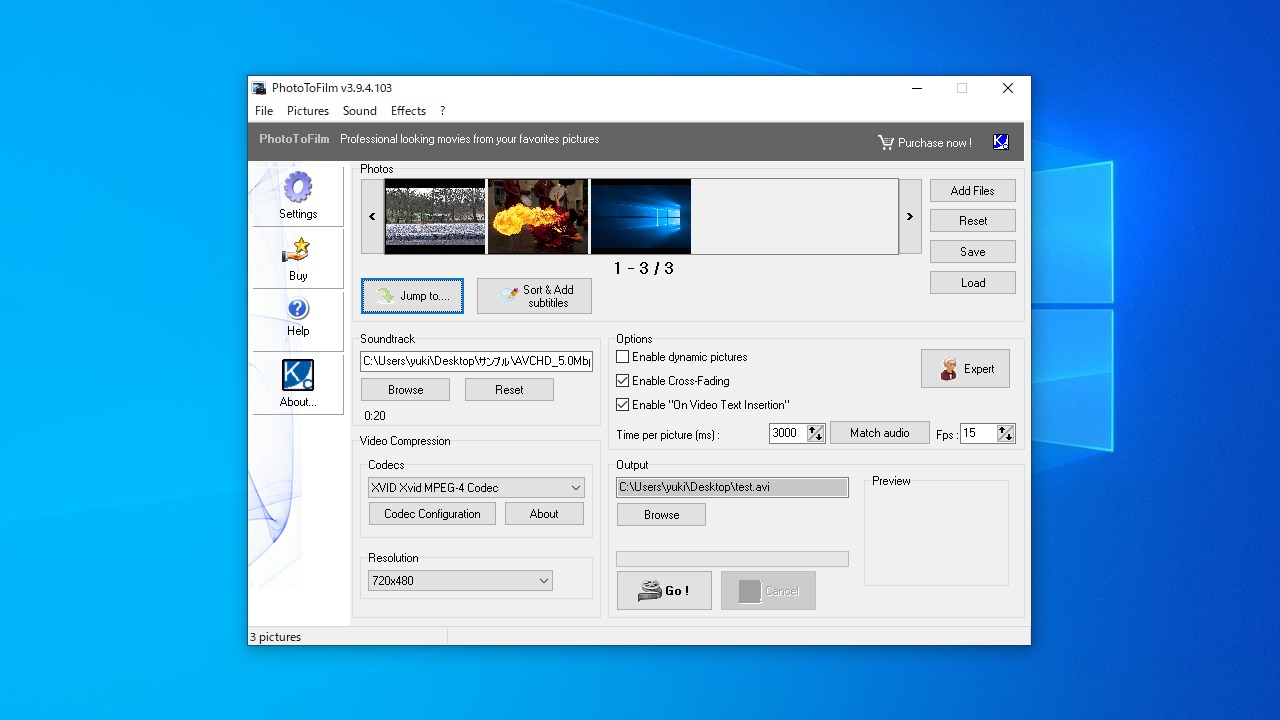This screenshot has height=720, width=1280.
Task: Click the Soundtrack path field
Action: (x=477, y=362)
